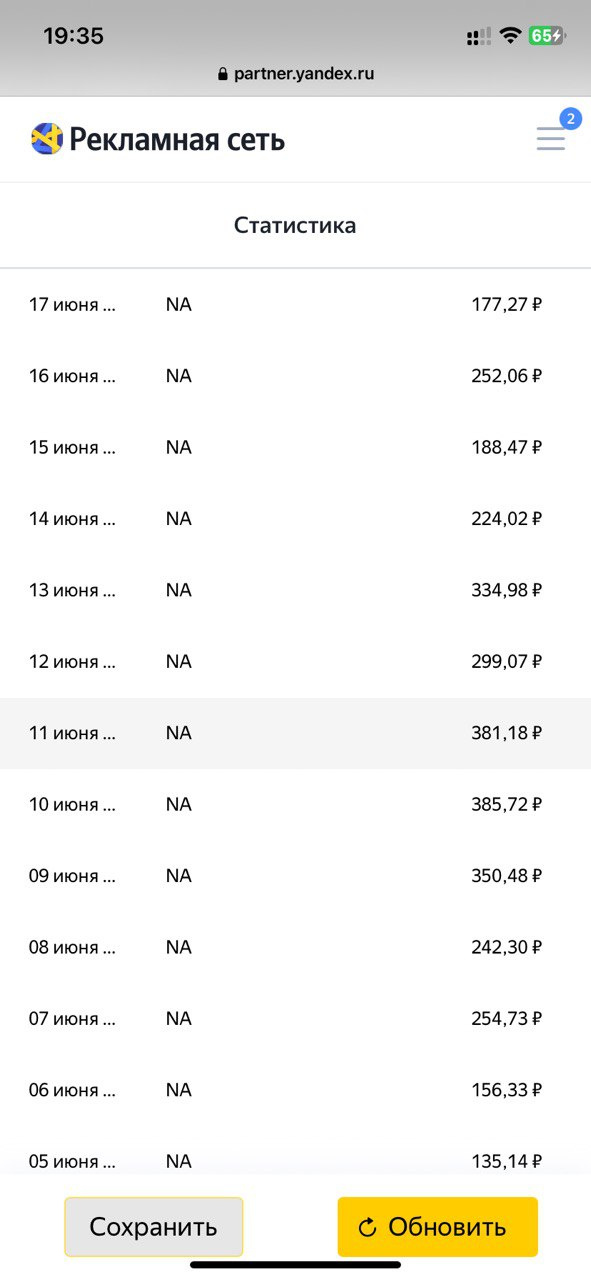Tap the 19:35 clock in status bar
591x1280 pixels.
73,36
